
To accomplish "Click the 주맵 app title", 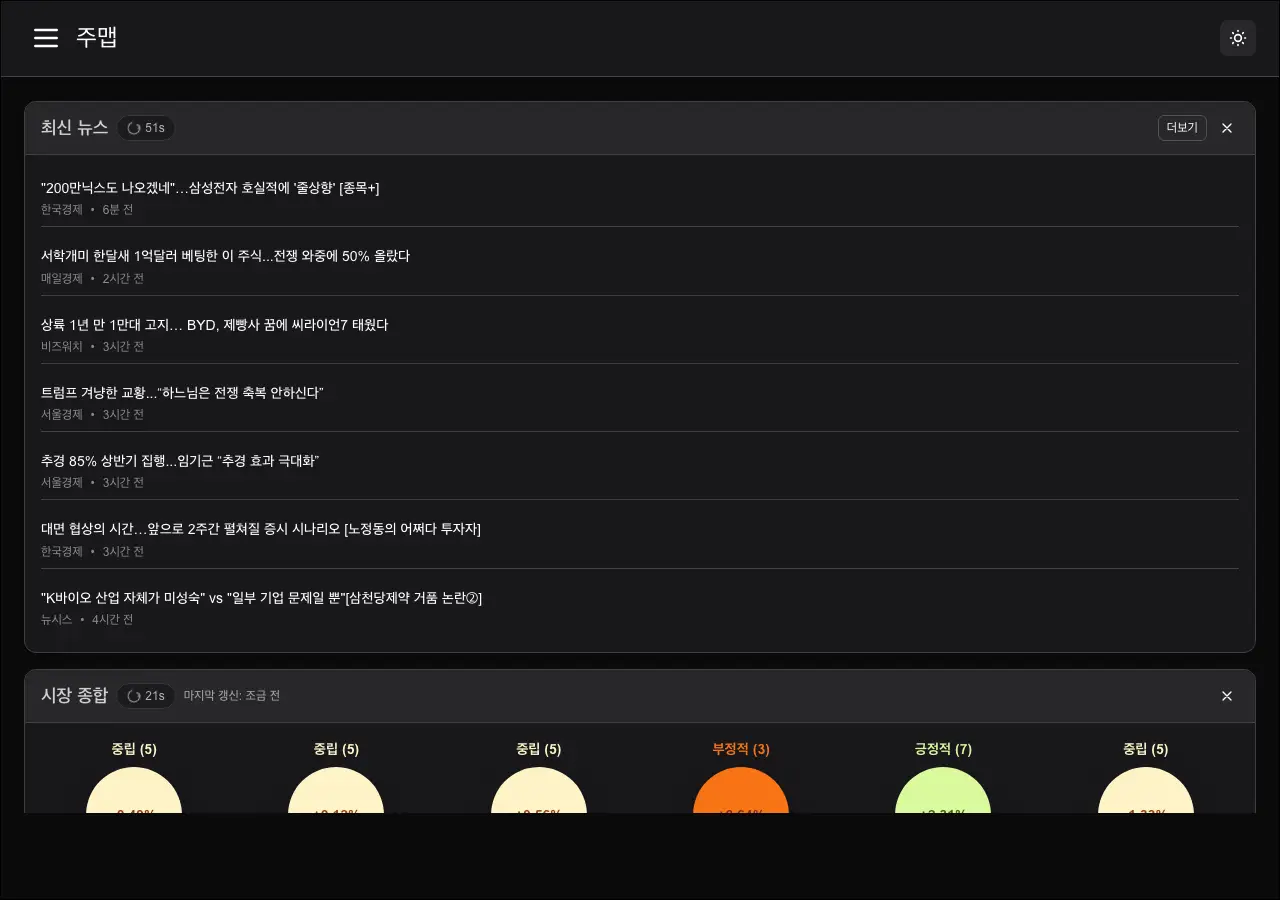I will tap(97, 38).
